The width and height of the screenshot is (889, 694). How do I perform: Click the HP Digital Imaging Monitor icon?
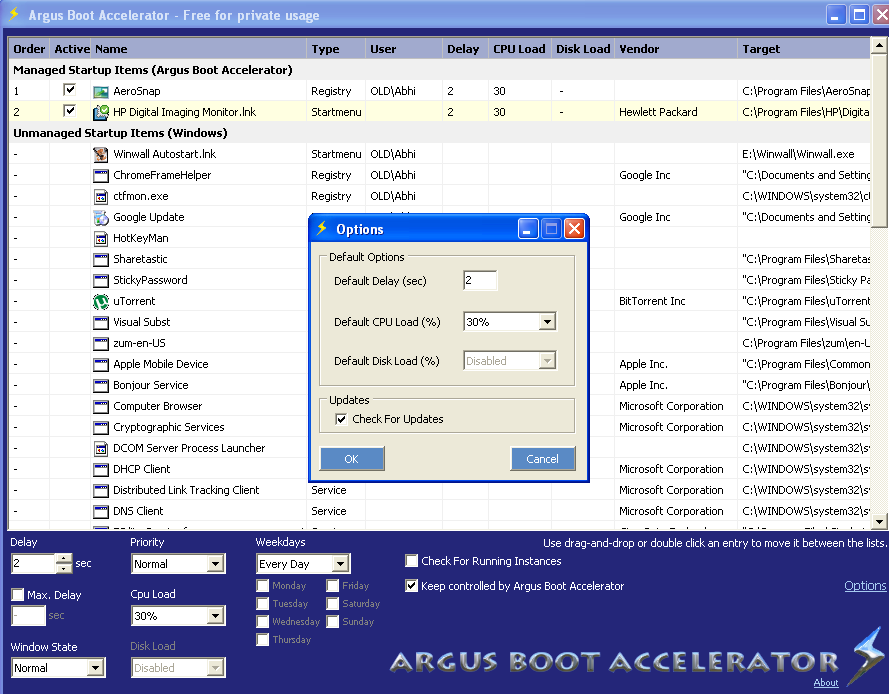101,112
